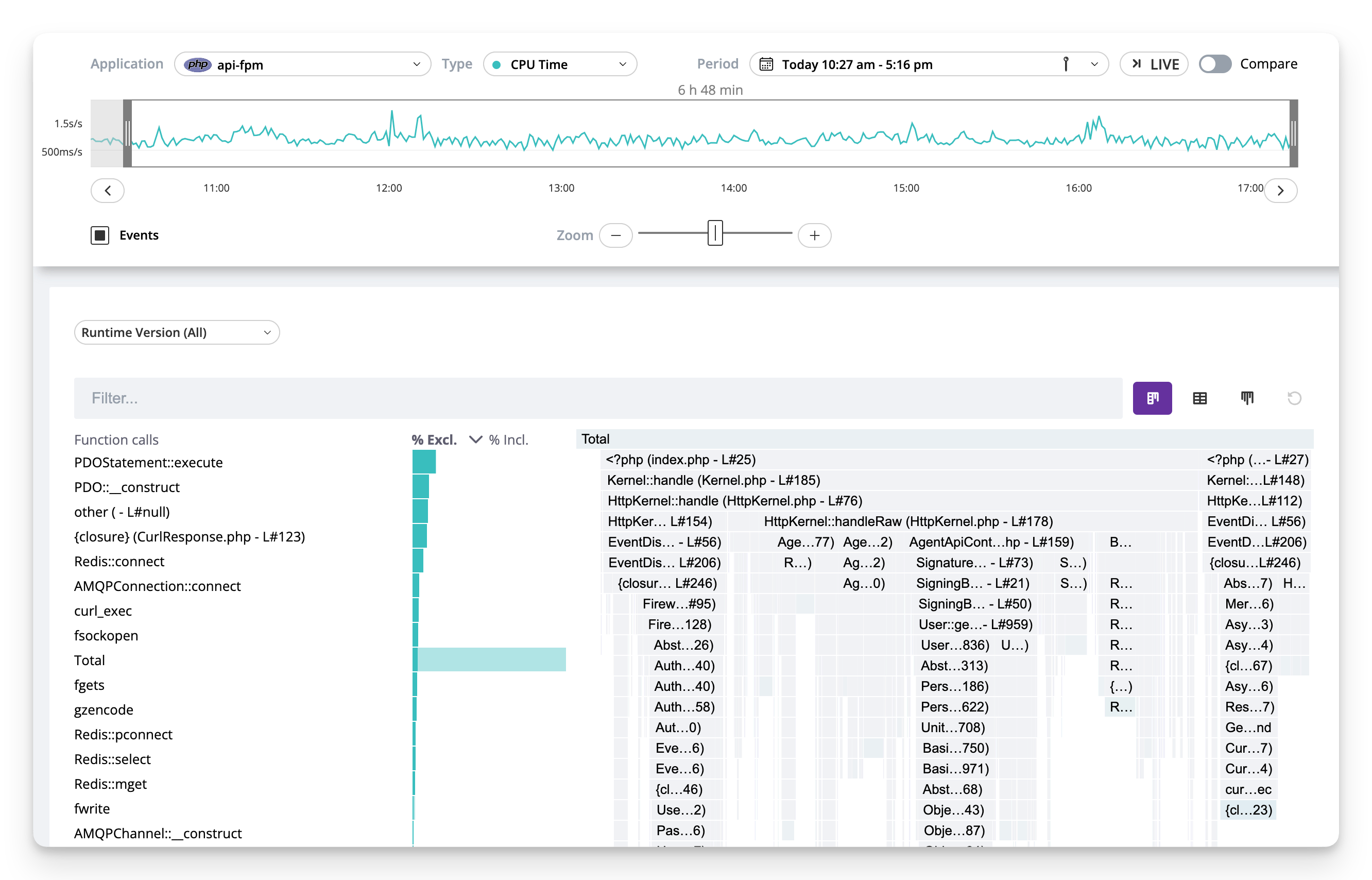The height and width of the screenshot is (880, 1372).
Task: Navigate timeline backward with left arrow
Action: (108, 190)
